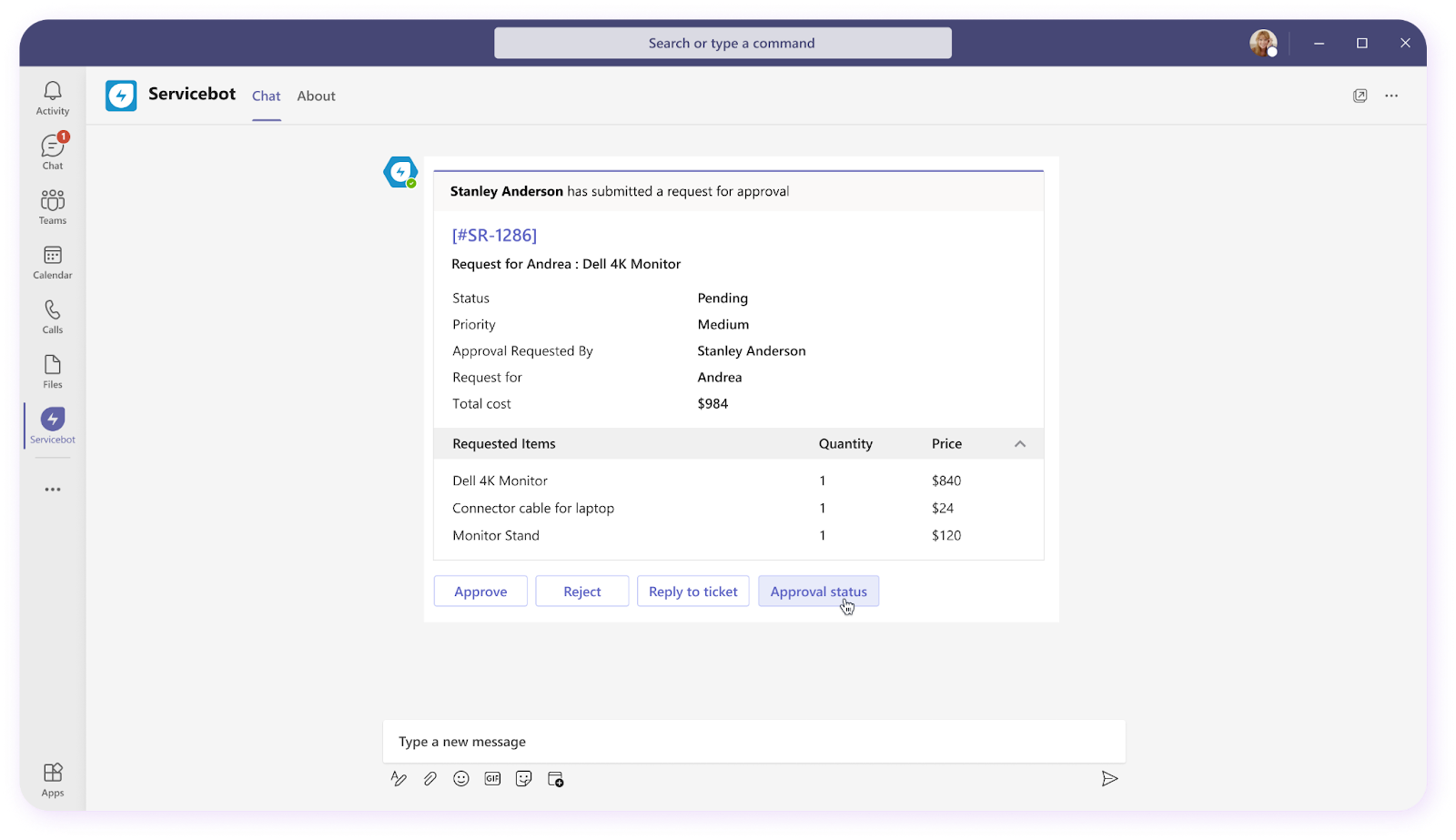Open the GIF picker
The width and height of the screenshot is (1456, 840).
tap(492, 779)
